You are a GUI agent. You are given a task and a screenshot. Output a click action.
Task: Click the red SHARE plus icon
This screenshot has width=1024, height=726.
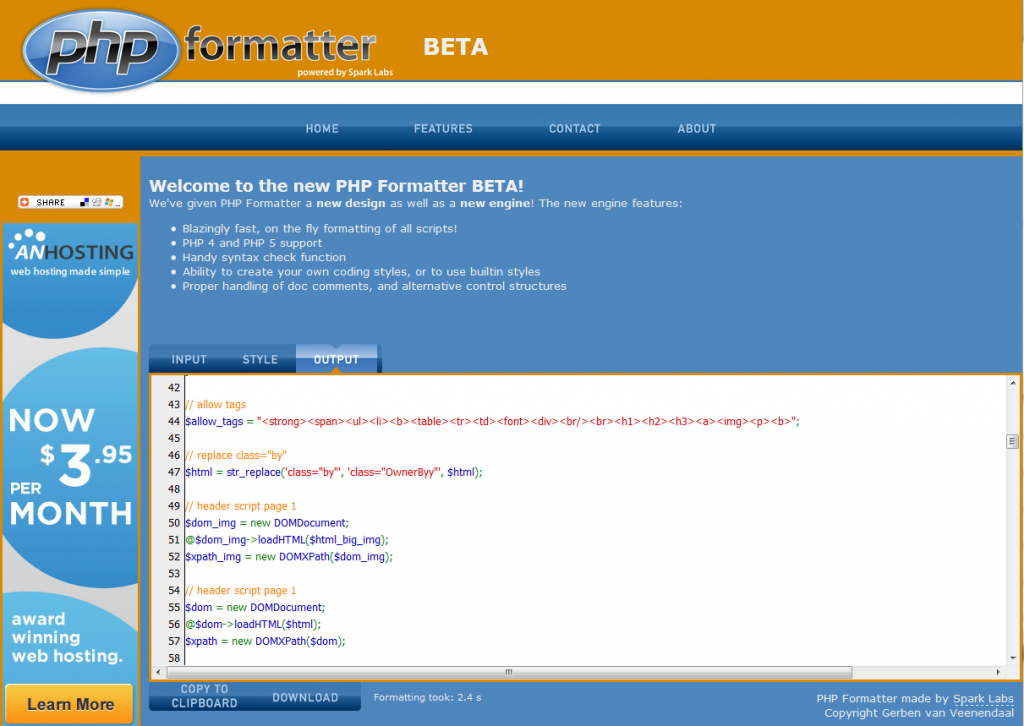point(24,201)
